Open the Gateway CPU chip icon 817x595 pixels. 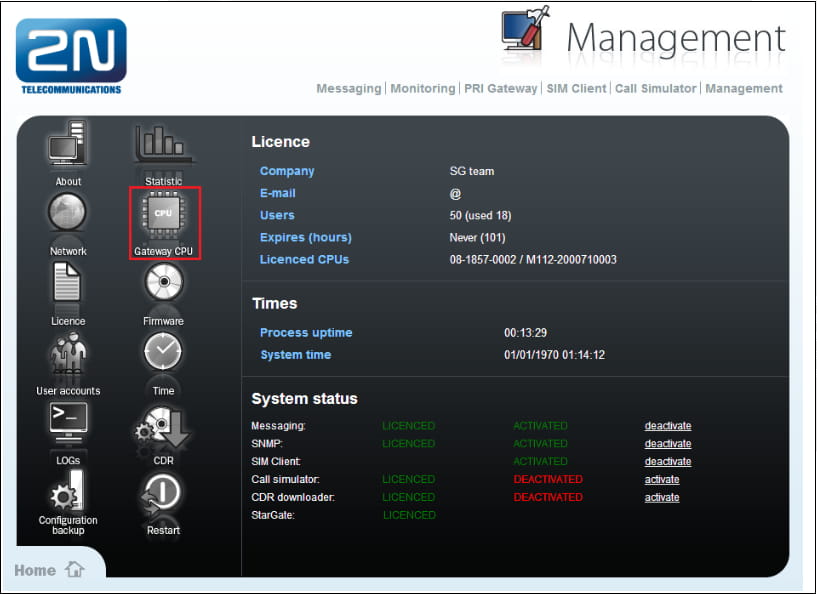click(164, 213)
